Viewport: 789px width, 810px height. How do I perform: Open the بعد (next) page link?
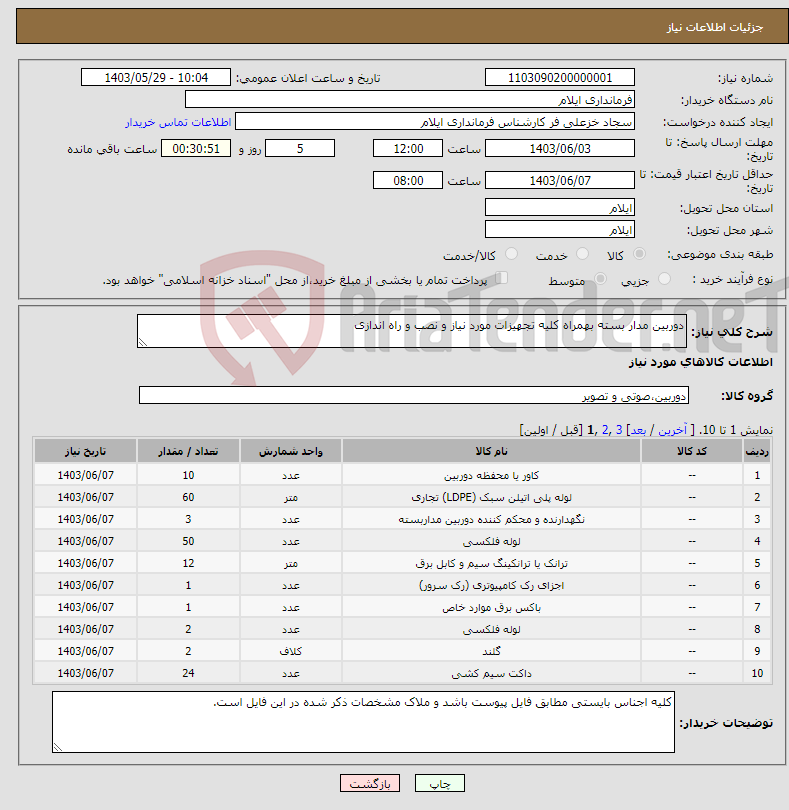[x=638, y=430]
